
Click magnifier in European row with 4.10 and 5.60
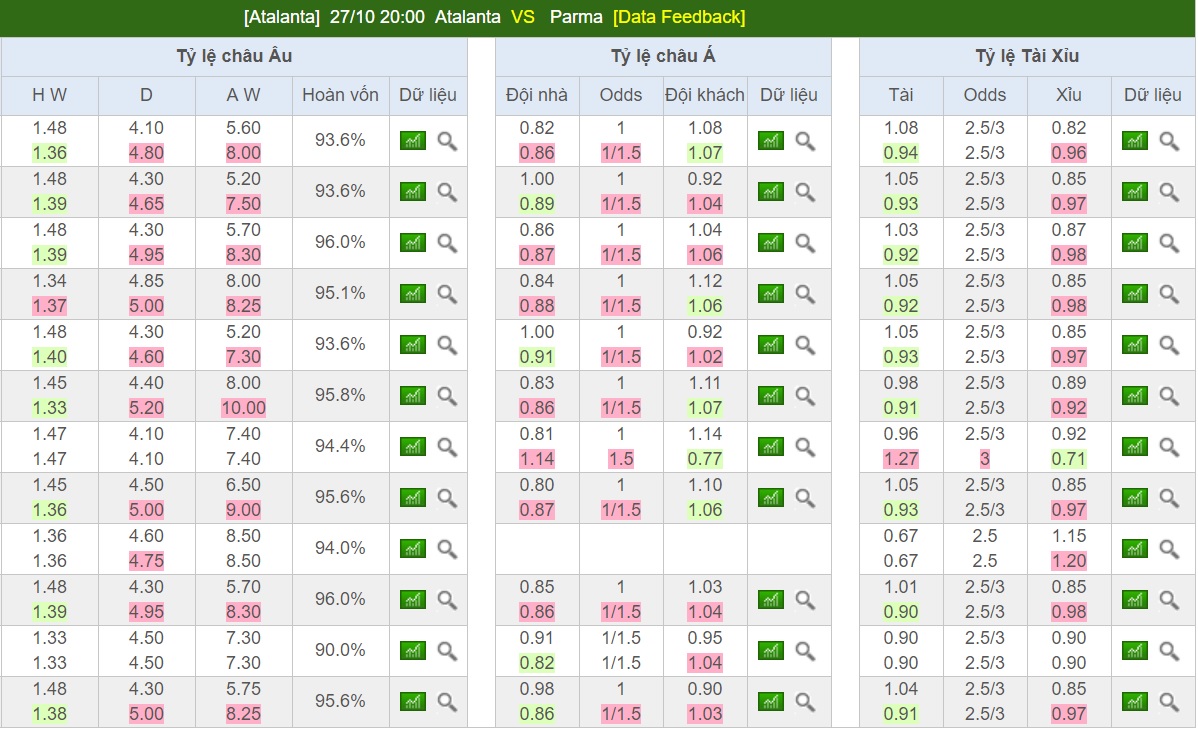[447, 141]
